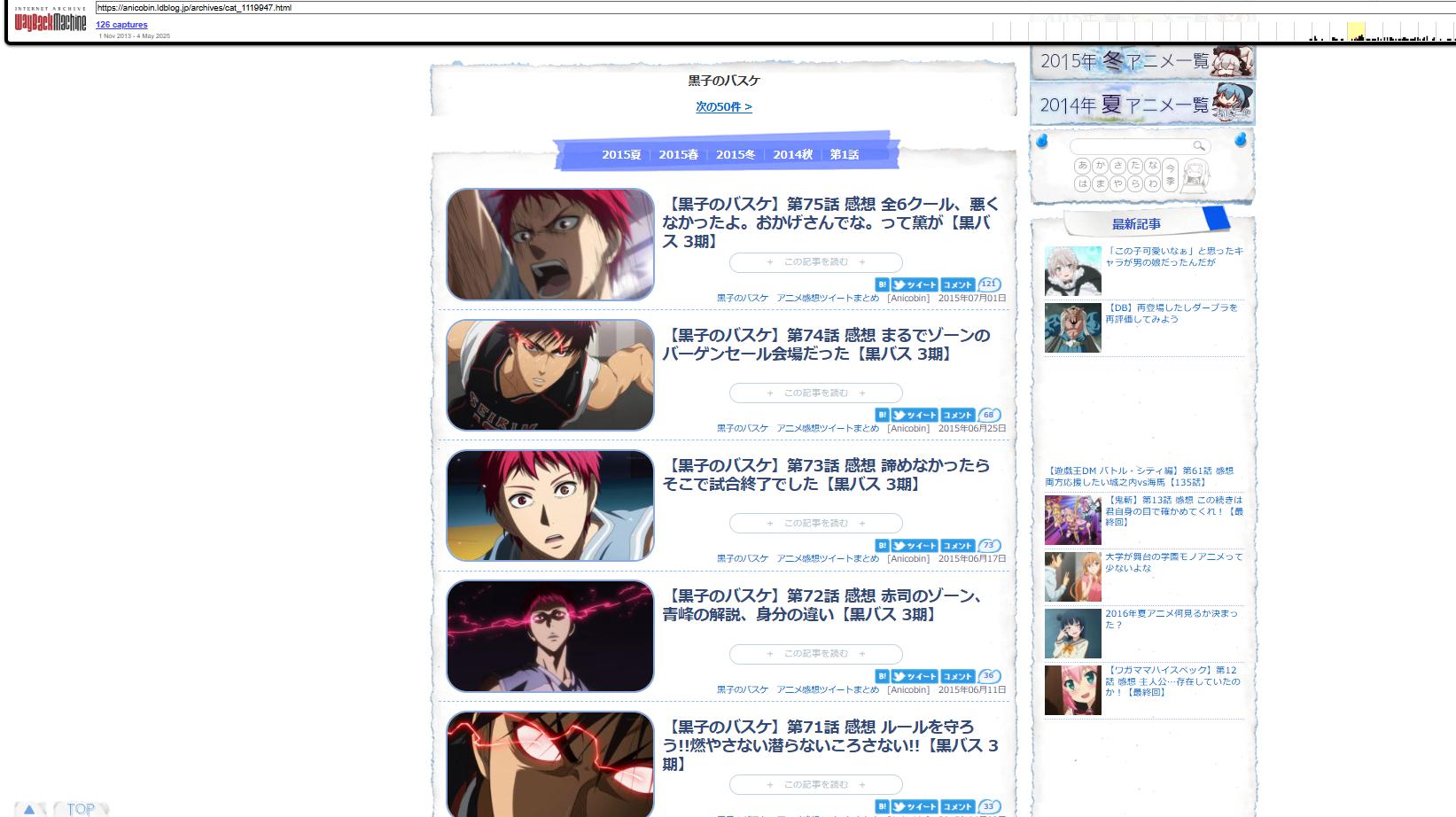The width and height of the screenshot is (1456, 817).
Task: Click the あ kana index button
Action: pos(1082,166)
